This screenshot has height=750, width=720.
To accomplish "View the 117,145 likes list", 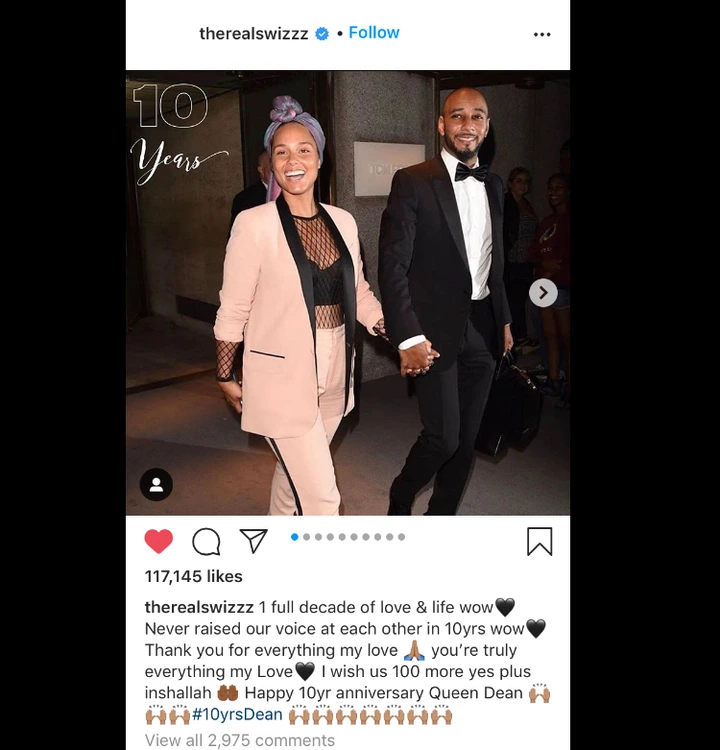I will tap(194, 576).
